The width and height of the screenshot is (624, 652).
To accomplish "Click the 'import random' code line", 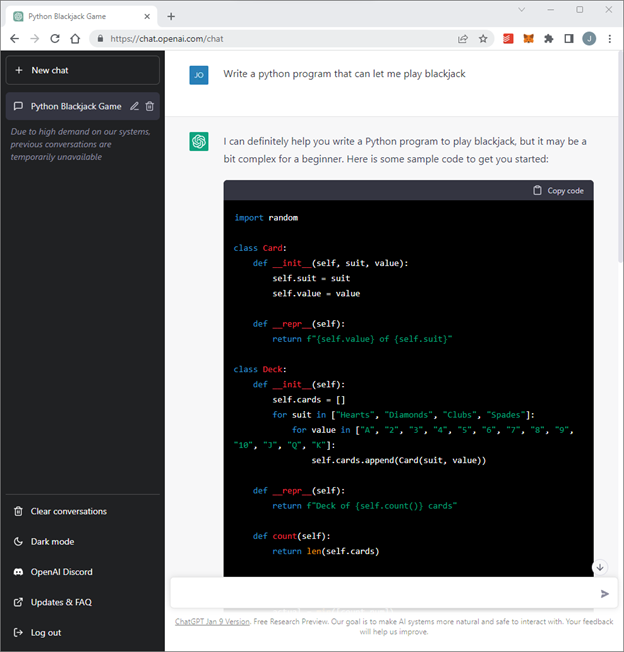I will pos(266,218).
